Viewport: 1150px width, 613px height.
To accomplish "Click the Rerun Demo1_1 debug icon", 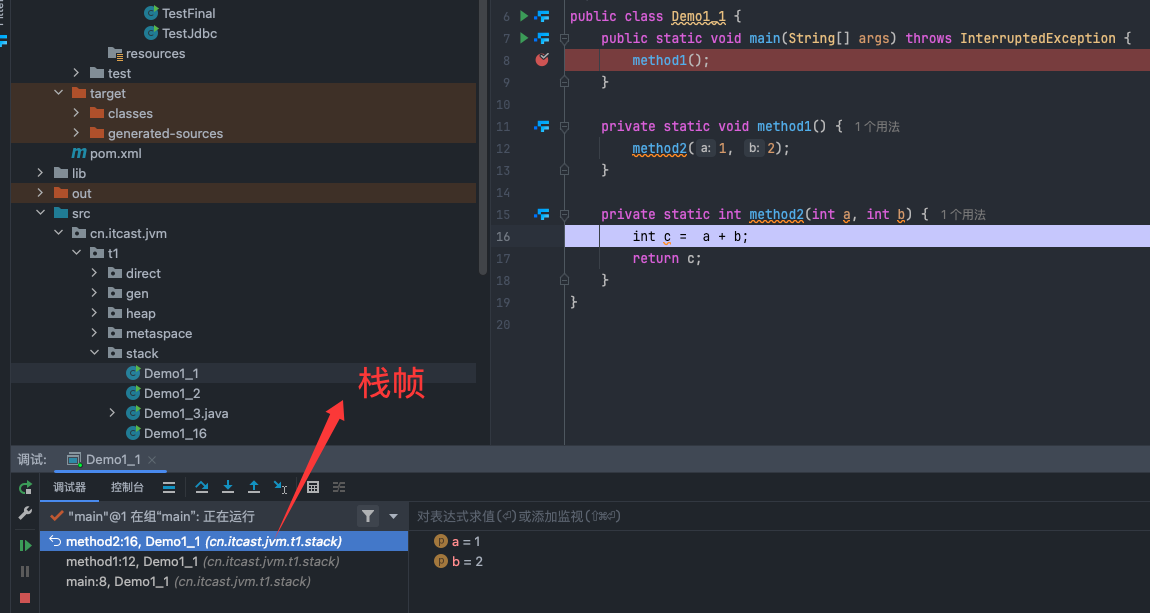I will [25, 488].
